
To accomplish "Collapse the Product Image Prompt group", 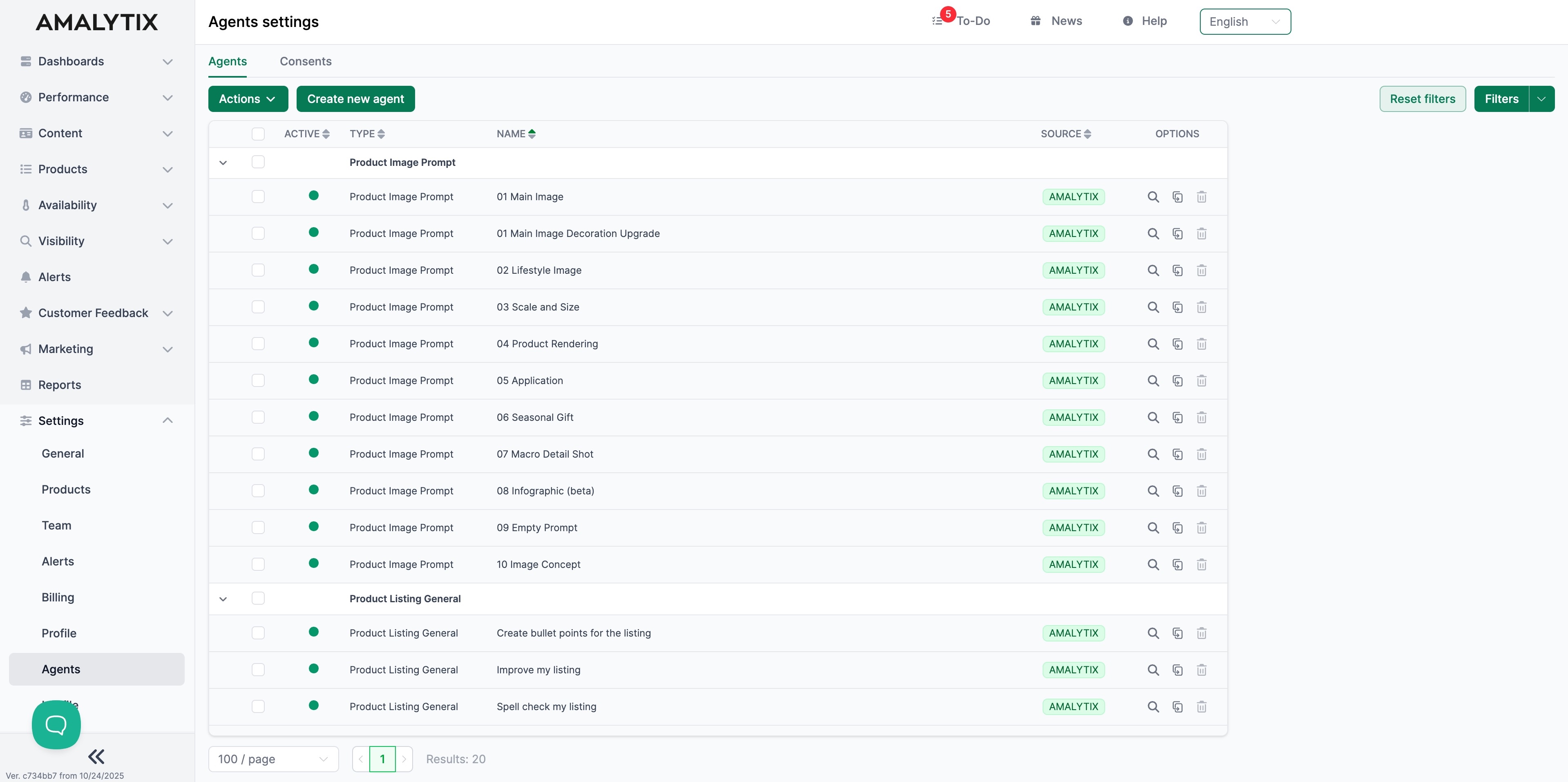I will coord(223,163).
